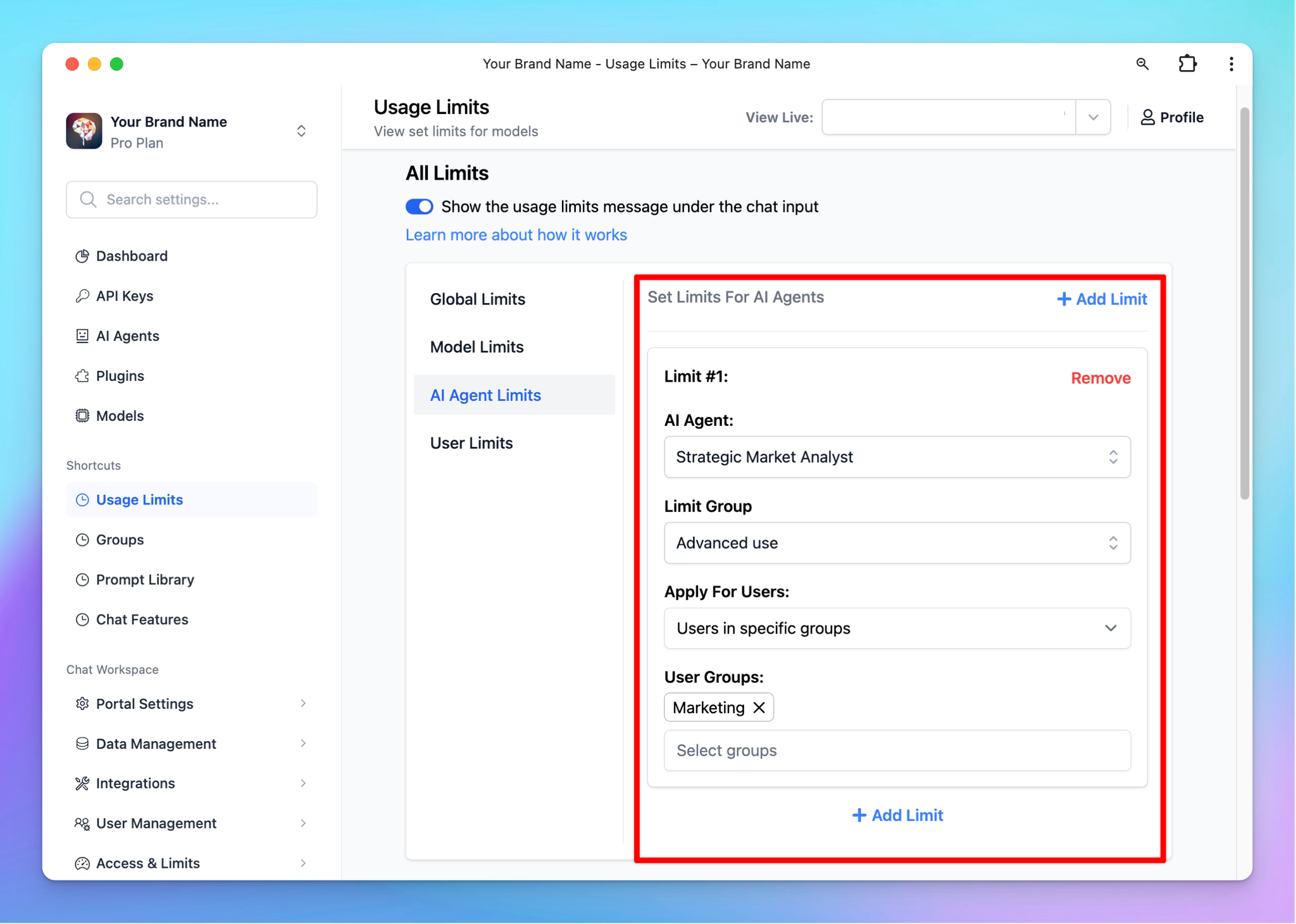Screen dimensions: 1296x924
Task: Click the Groups clock icon
Action: coord(82,540)
